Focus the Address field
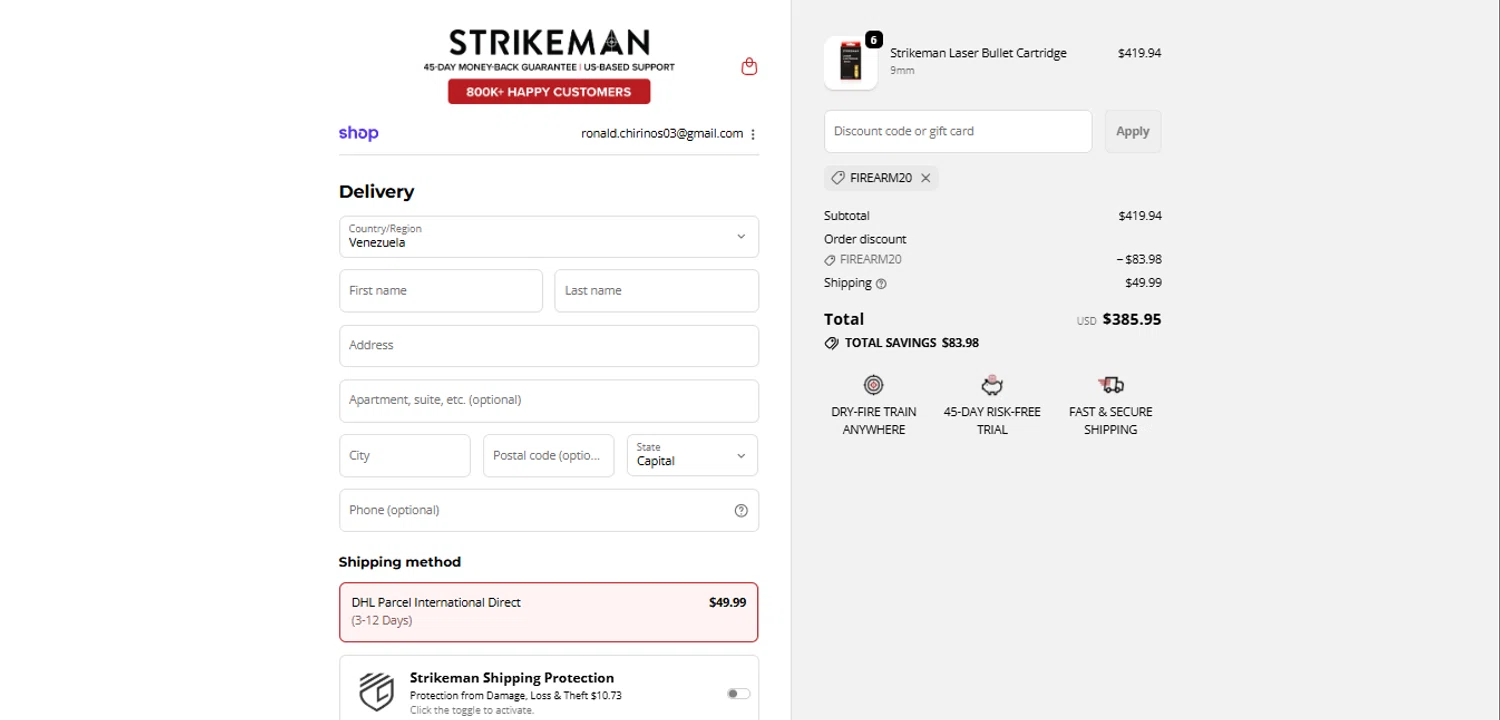This screenshot has height=720, width=1500. 549,346
